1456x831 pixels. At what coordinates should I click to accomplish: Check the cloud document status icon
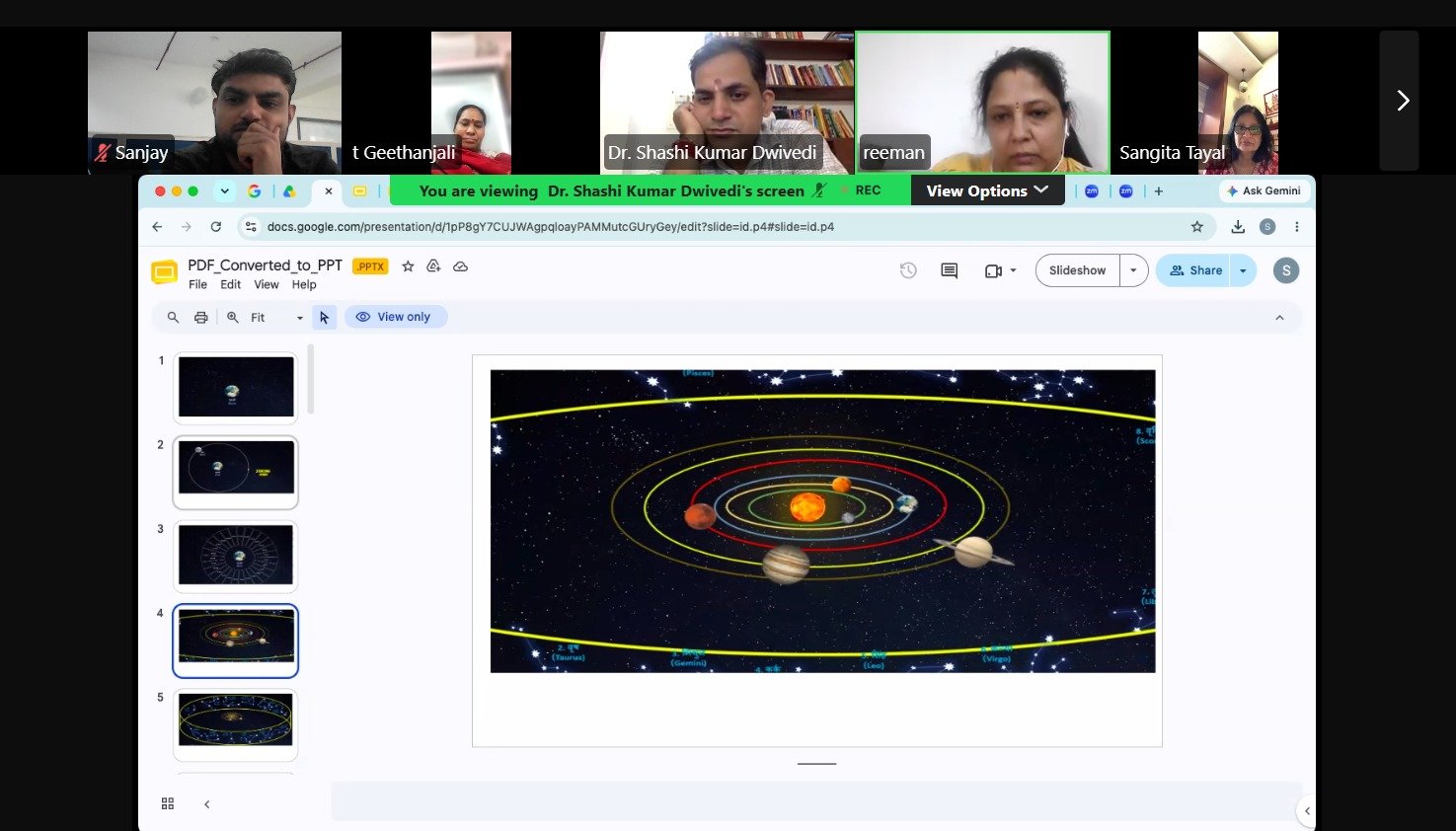[460, 266]
